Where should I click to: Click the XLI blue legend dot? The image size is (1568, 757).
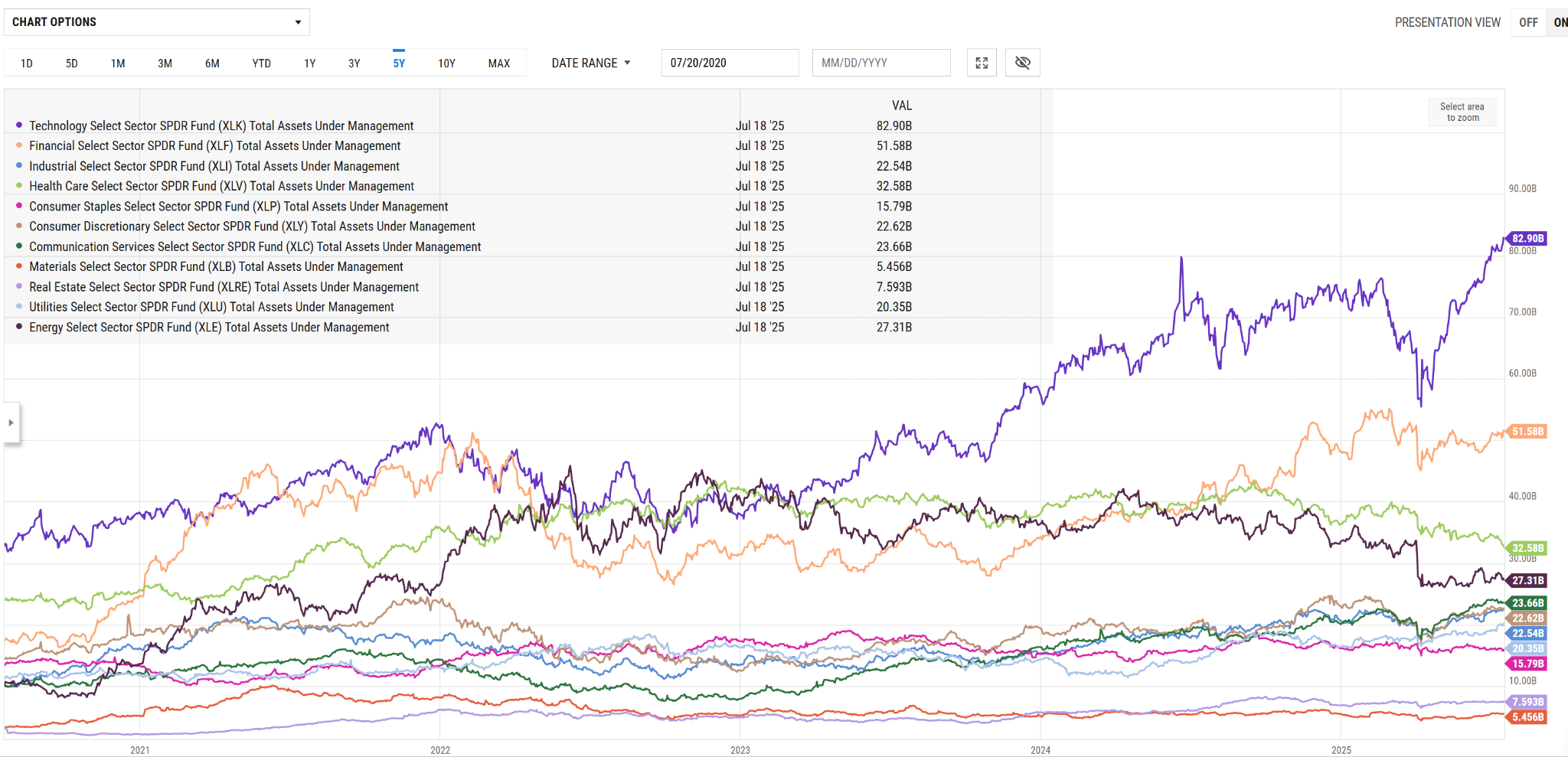tap(19, 165)
